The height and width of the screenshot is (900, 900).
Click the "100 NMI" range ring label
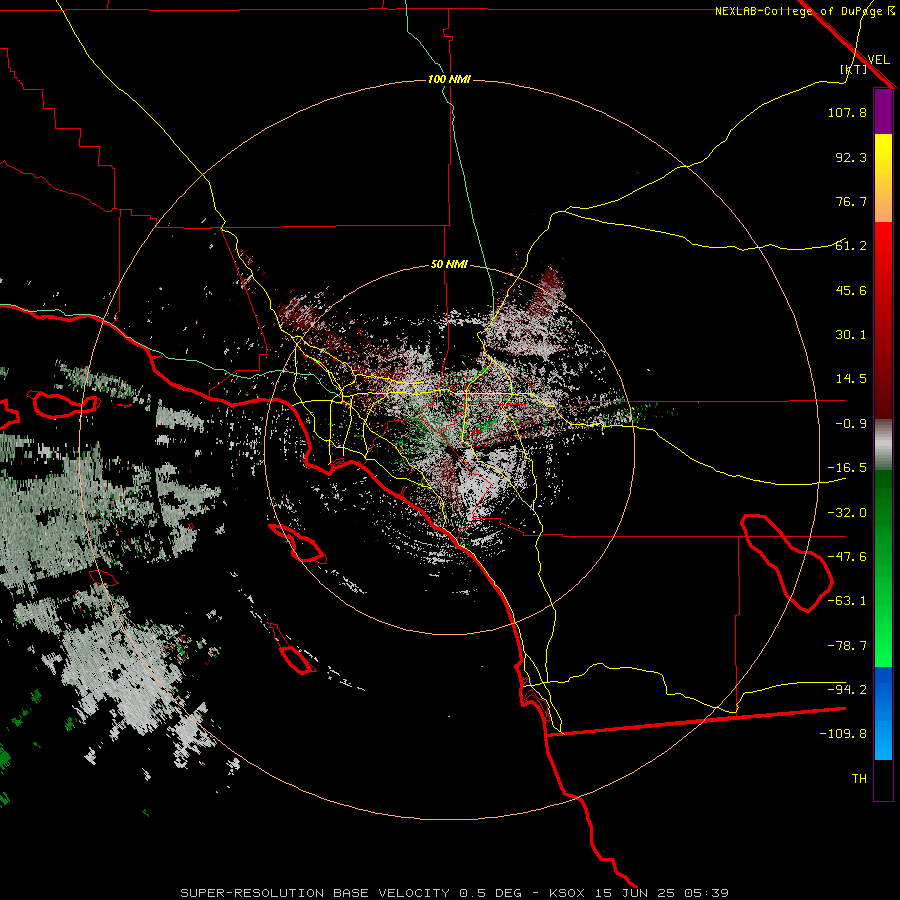449,79
